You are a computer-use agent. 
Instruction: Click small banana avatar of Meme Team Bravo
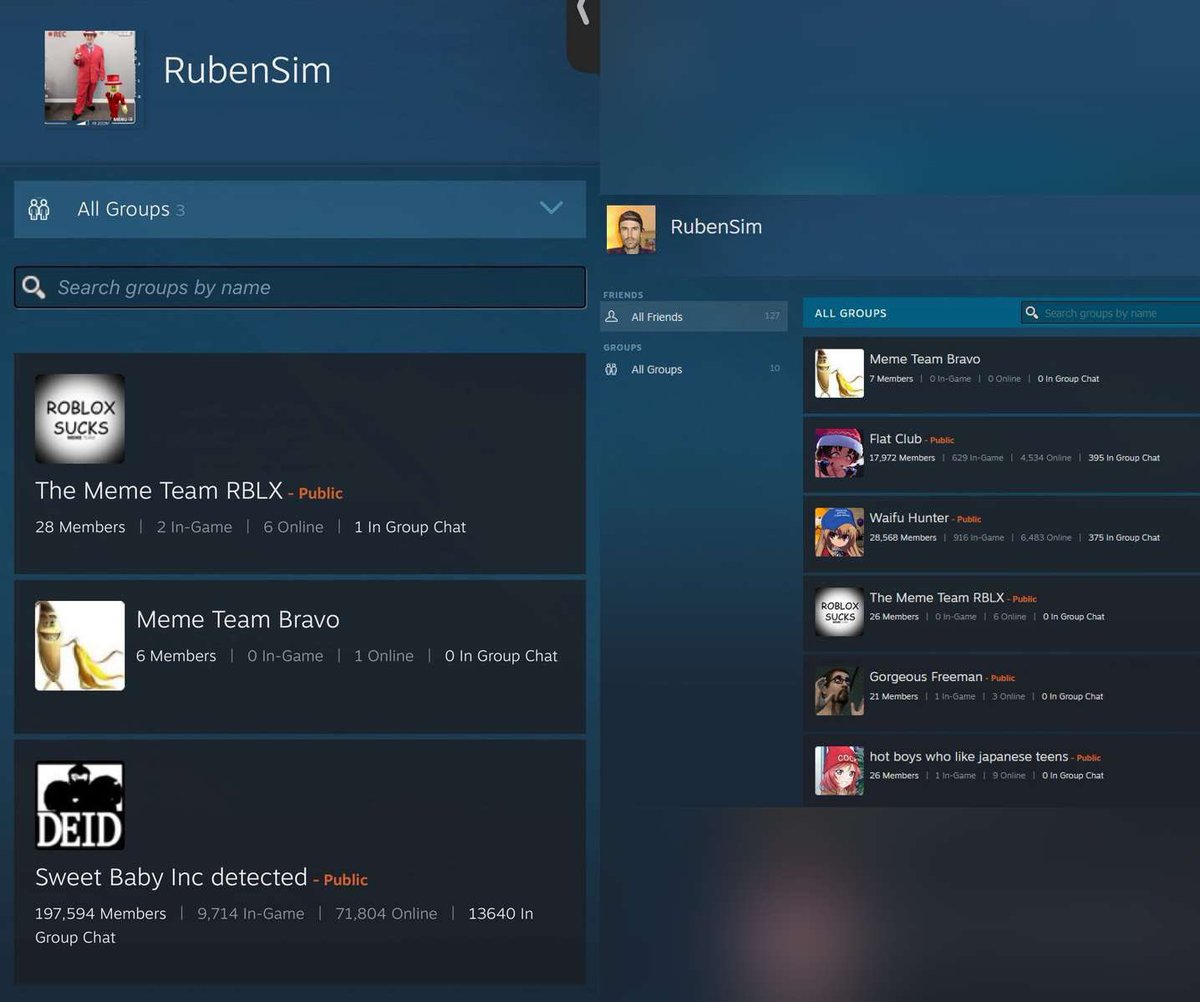(x=839, y=373)
